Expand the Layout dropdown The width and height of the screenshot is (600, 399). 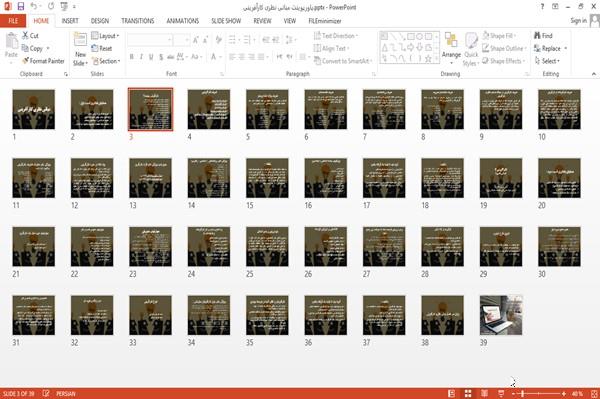pyautogui.click(x=105, y=36)
